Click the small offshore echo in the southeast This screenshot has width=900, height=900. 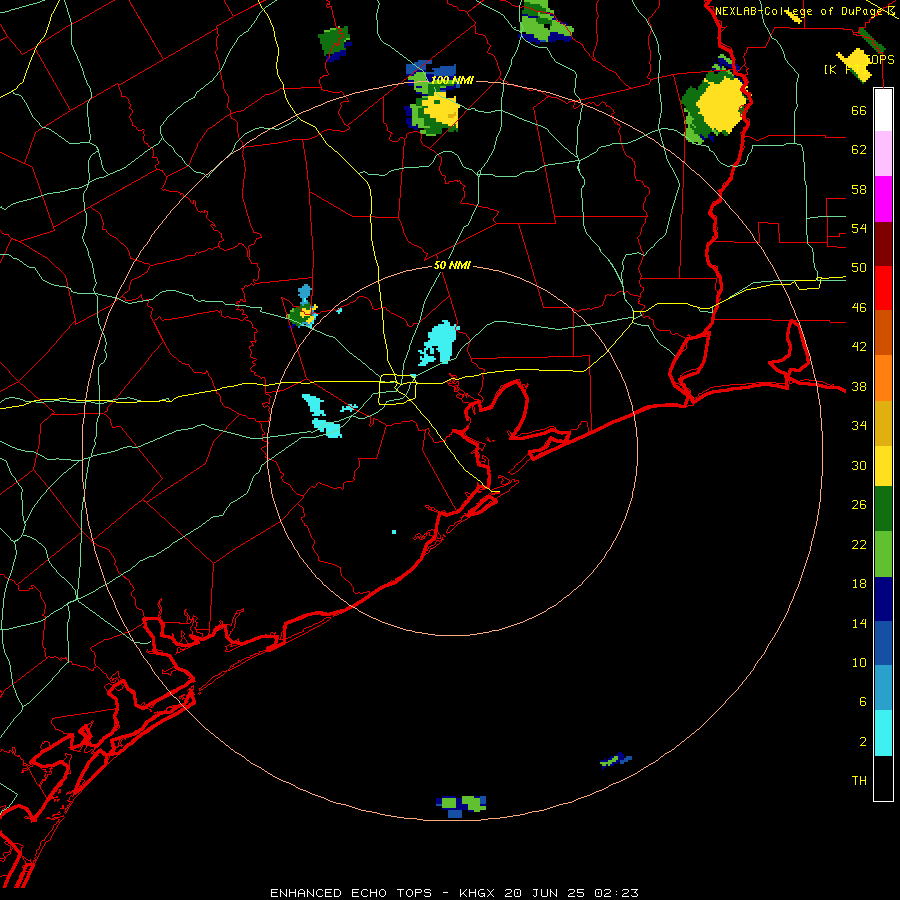616,759
